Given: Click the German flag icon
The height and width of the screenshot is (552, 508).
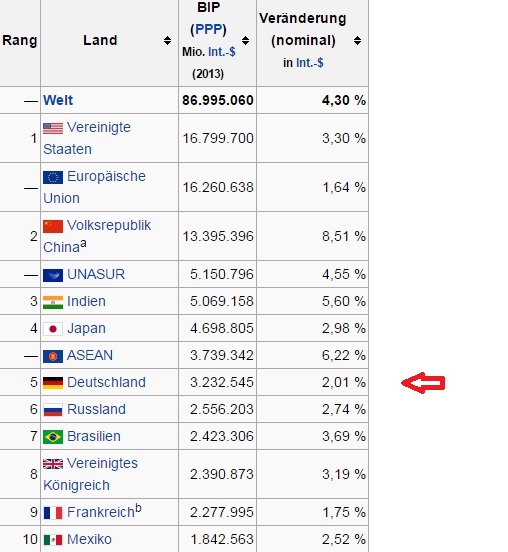Looking at the screenshot, I should pos(53,383).
